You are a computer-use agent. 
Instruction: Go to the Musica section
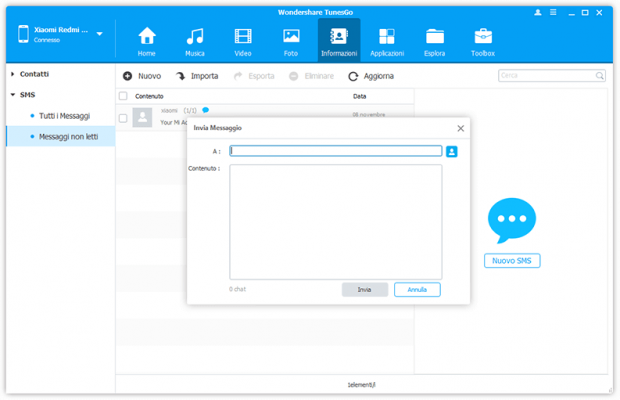click(x=195, y=41)
